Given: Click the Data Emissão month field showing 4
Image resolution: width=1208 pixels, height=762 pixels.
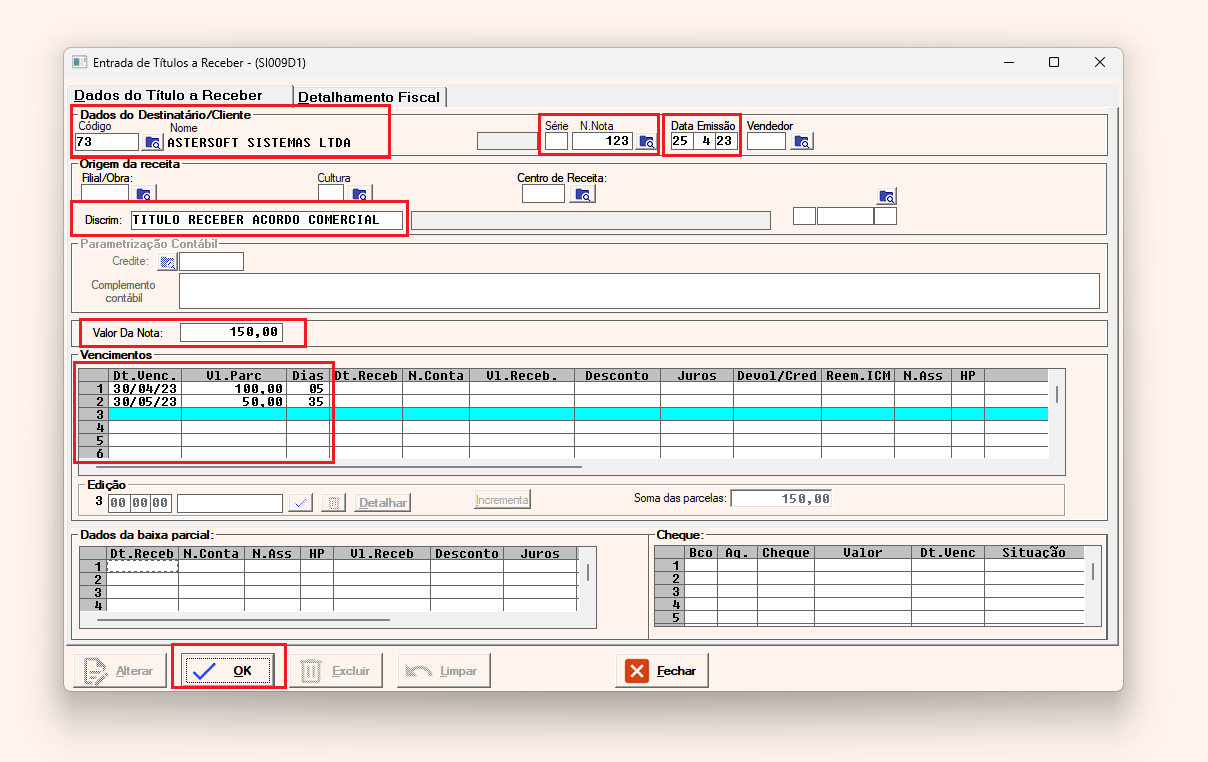Looking at the screenshot, I should tap(702, 141).
